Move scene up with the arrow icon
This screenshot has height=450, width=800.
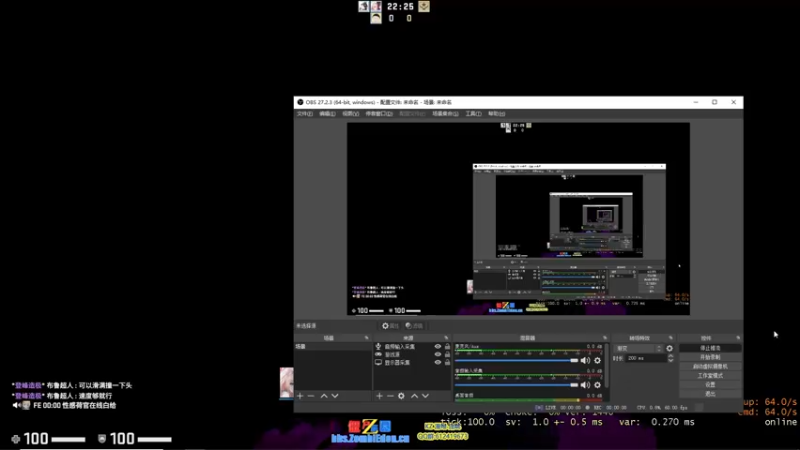coord(324,396)
